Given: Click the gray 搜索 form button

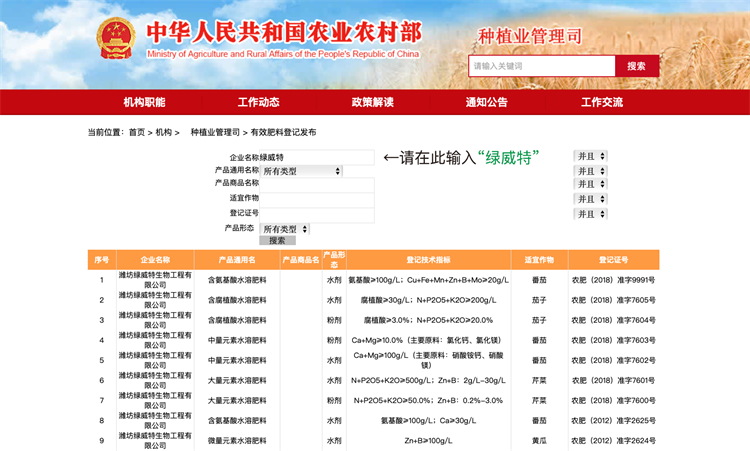Looking at the screenshot, I should pos(277,241).
